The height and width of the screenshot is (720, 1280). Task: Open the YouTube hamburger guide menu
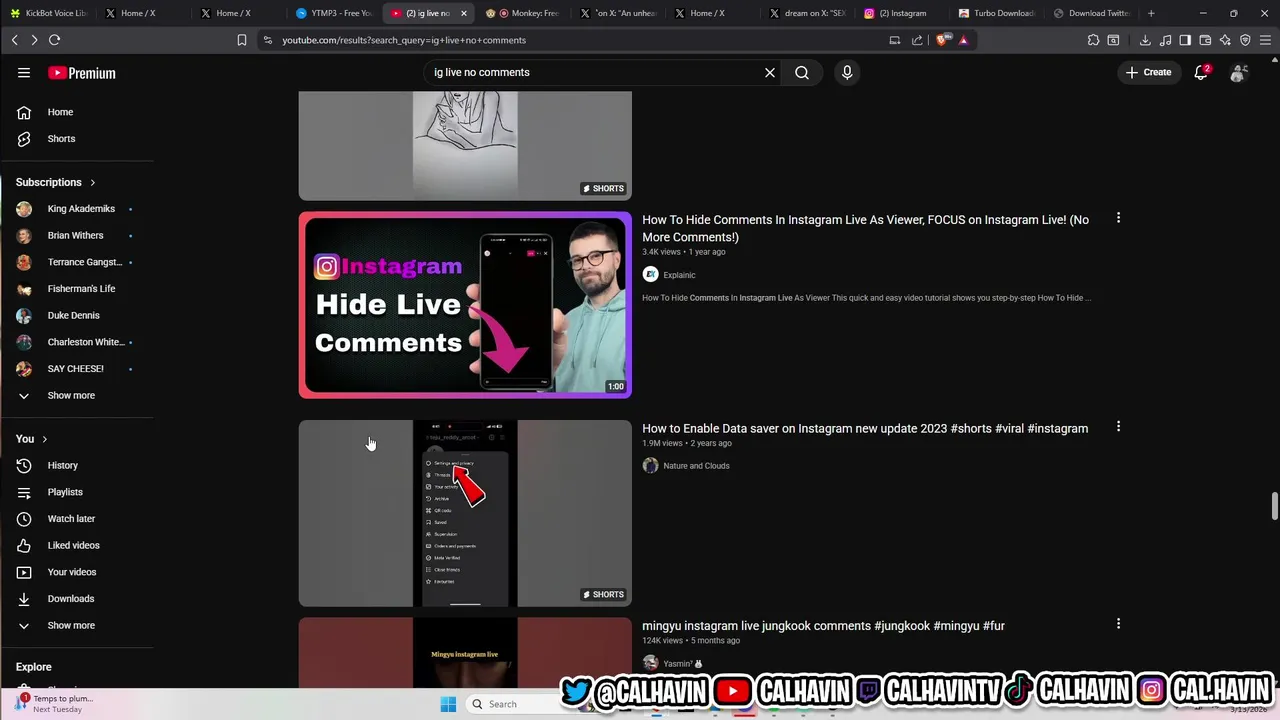coord(24,72)
